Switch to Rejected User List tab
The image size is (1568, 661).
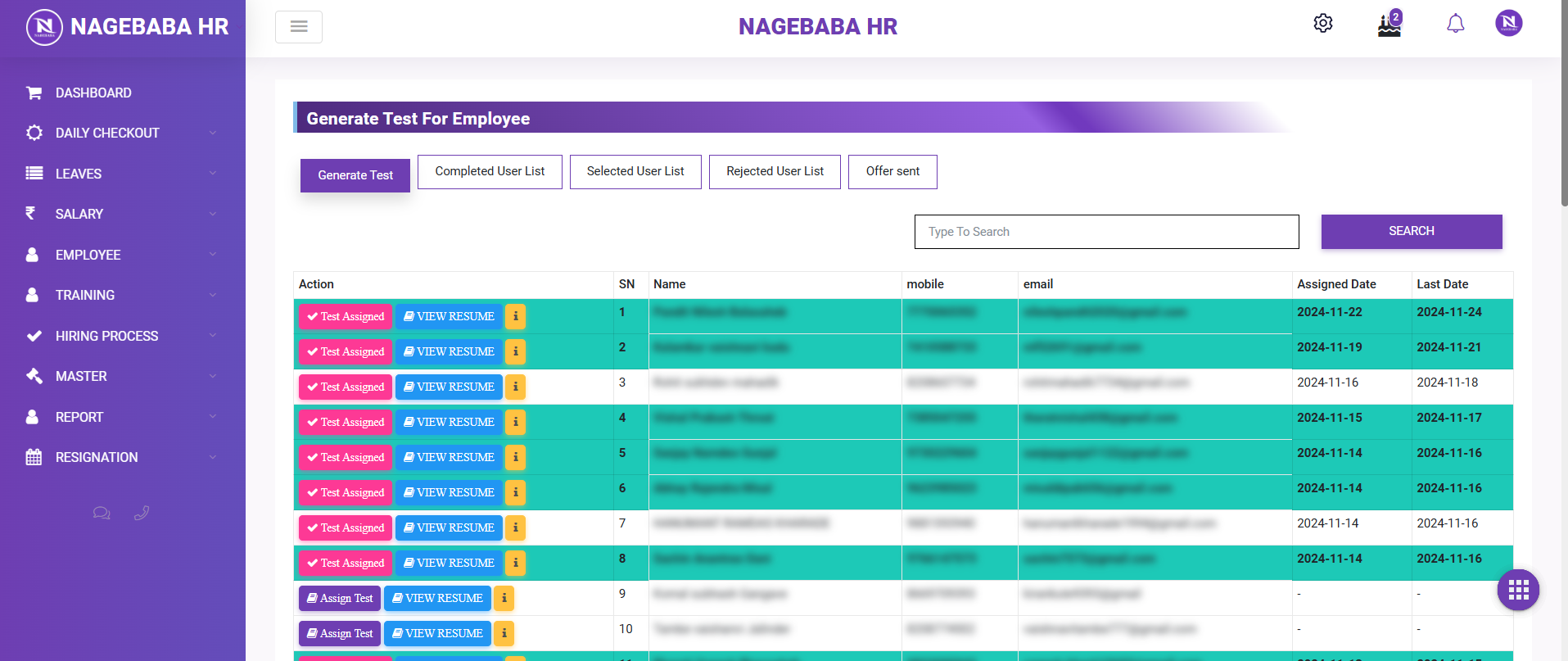pyautogui.click(x=775, y=171)
